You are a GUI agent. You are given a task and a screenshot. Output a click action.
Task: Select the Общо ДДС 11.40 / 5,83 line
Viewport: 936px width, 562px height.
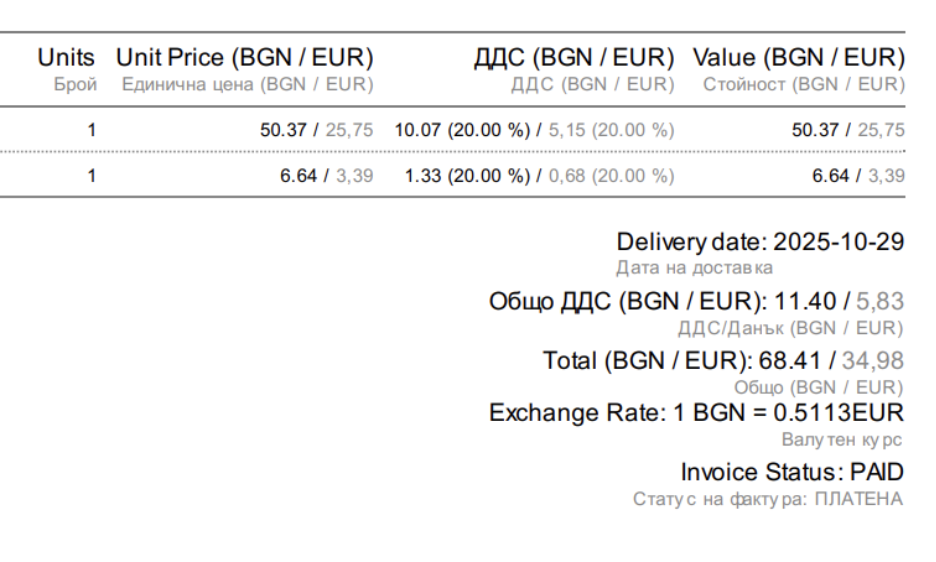697,302
